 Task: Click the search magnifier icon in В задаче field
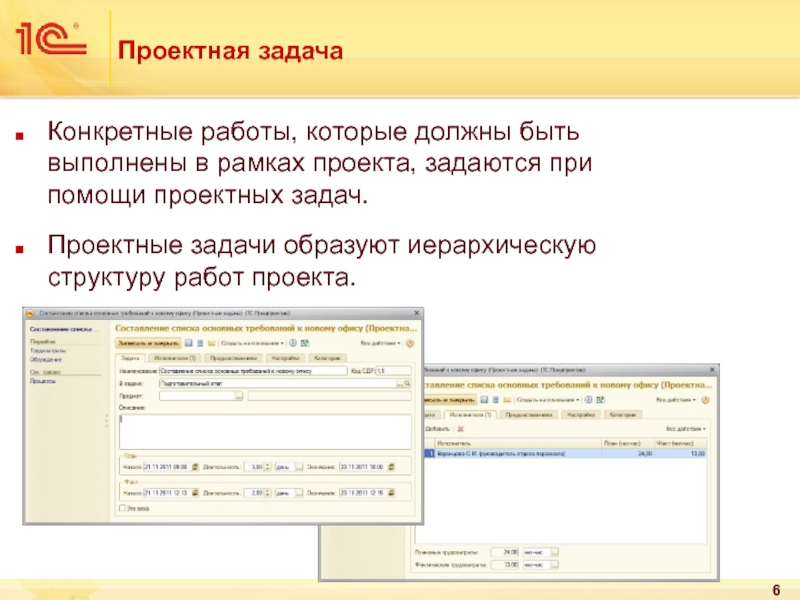[407, 383]
